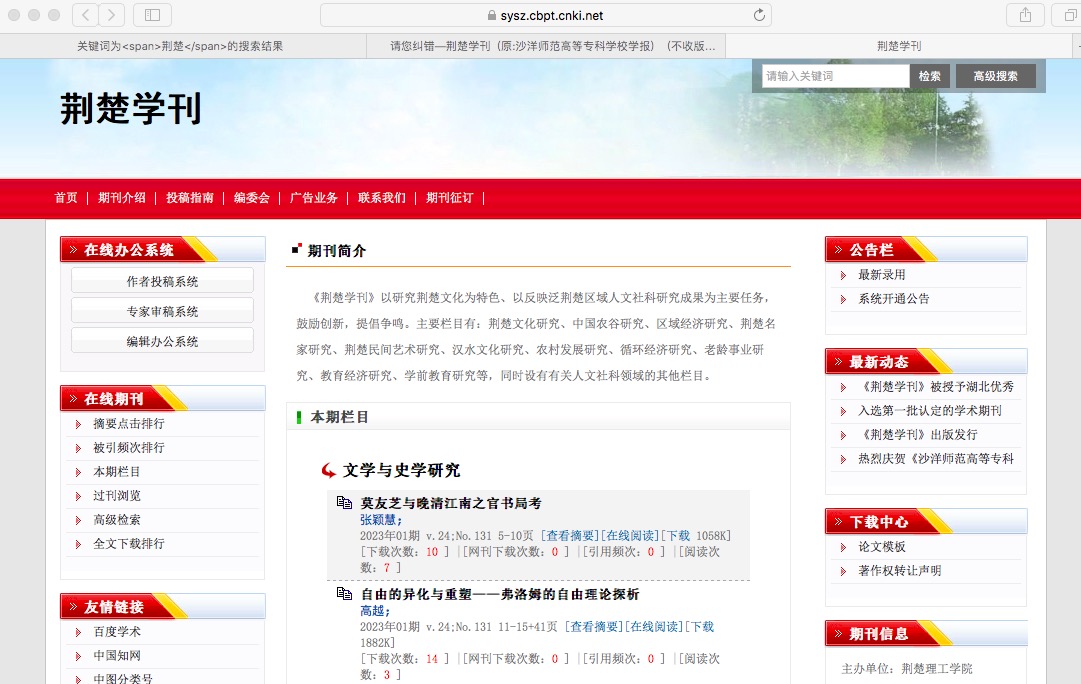
Task: Open 摘要点击排行 link
Action: [x=129, y=423]
